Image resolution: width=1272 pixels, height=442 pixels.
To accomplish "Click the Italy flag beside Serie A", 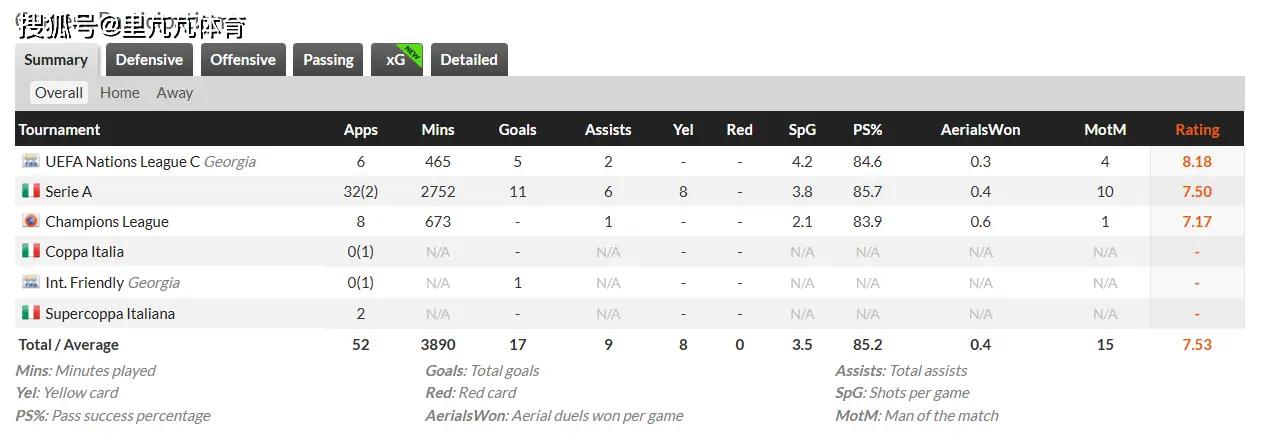I will (x=31, y=191).
